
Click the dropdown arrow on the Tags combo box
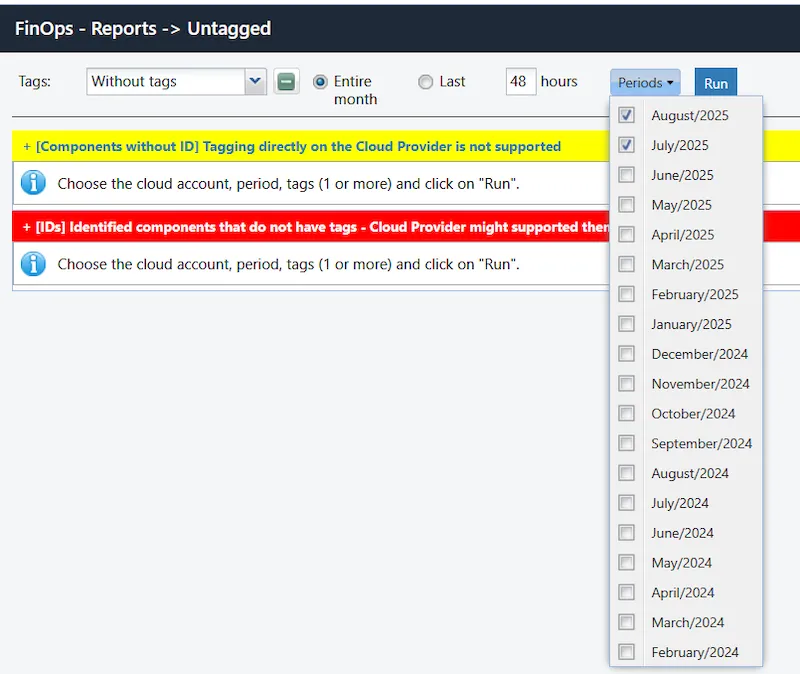254,81
